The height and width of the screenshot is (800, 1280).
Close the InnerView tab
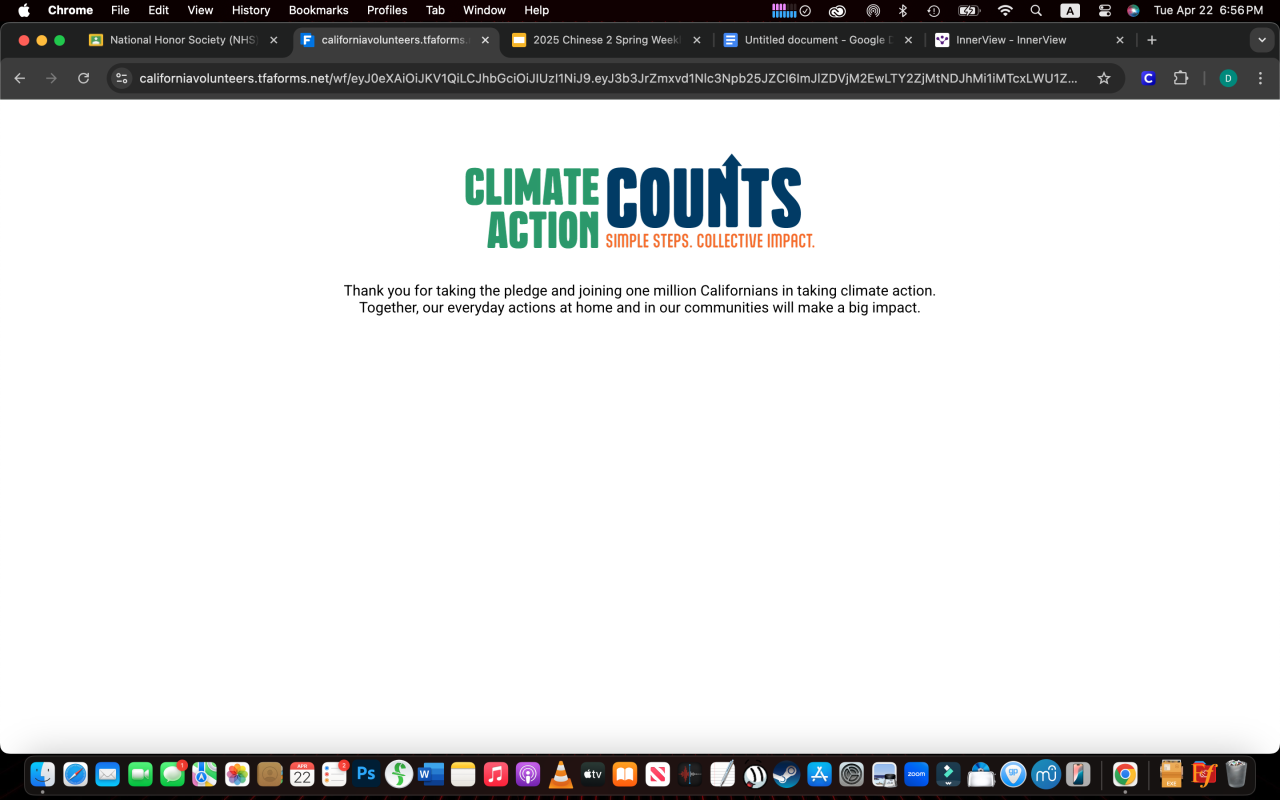coord(1120,40)
